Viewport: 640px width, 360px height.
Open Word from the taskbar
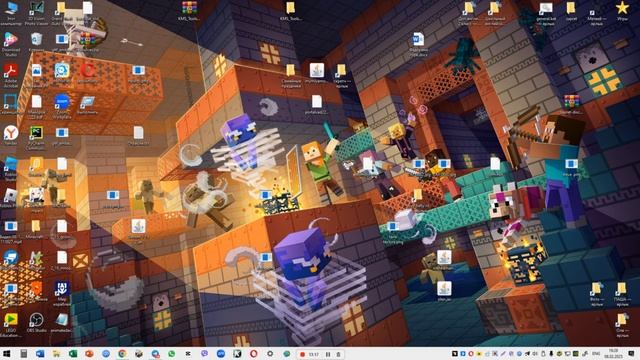(40, 354)
